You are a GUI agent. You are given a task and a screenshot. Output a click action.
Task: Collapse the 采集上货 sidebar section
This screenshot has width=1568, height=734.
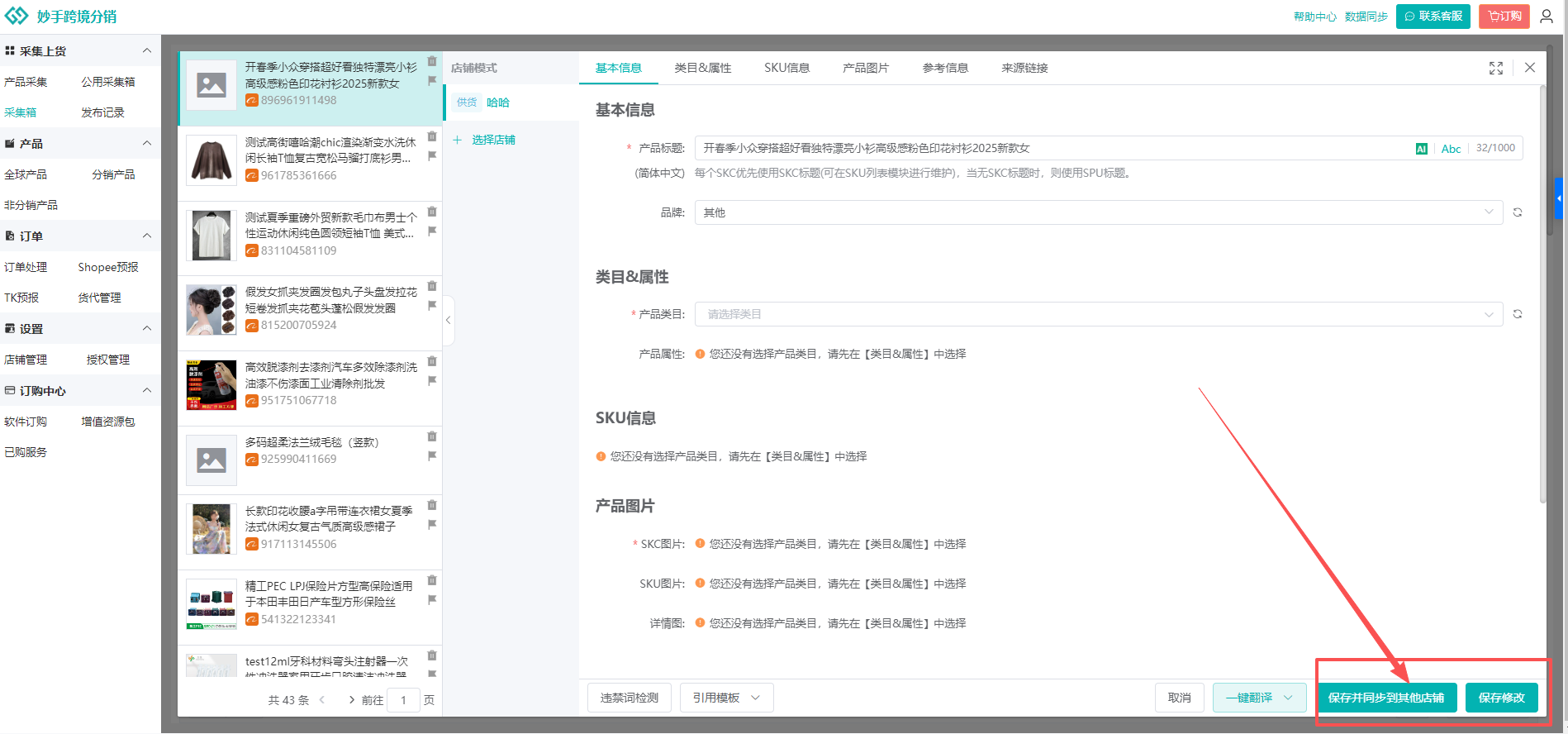pos(147,51)
